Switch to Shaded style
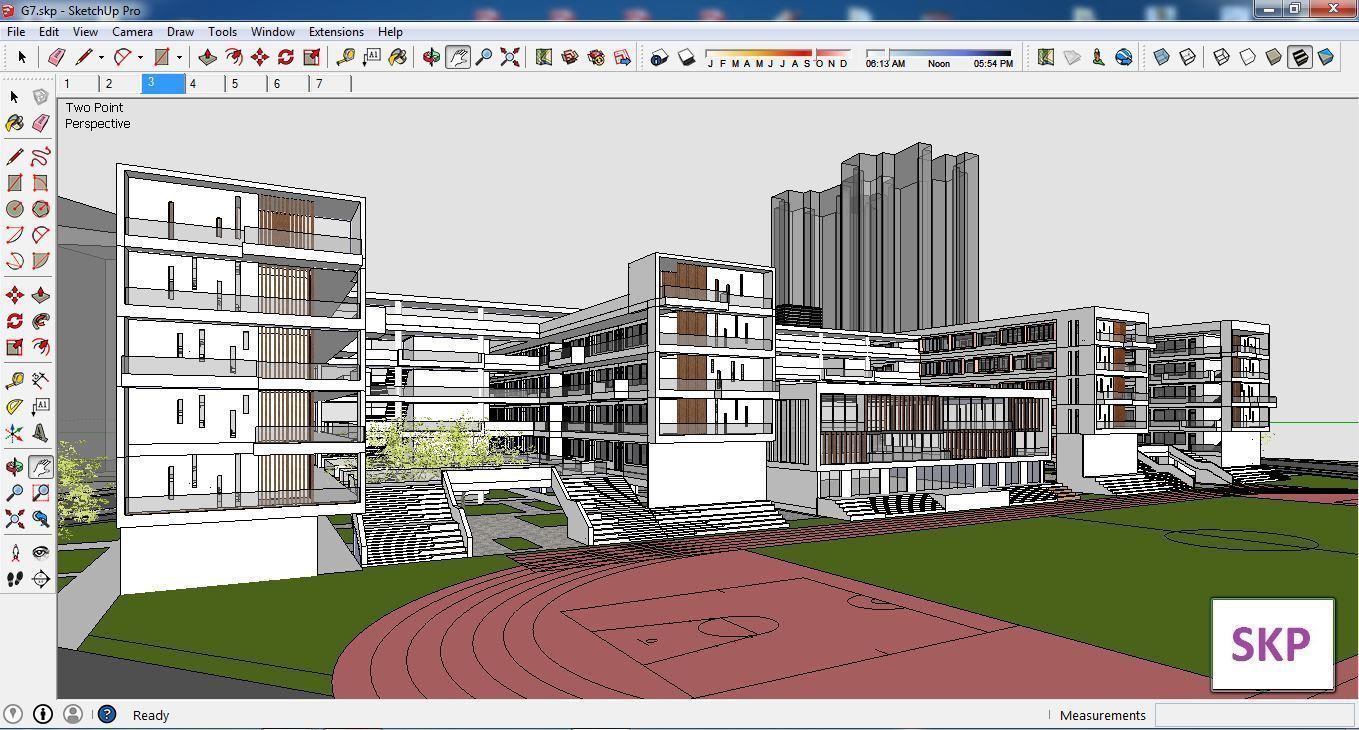This screenshot has height=730, width=1359. (1274, 57)
